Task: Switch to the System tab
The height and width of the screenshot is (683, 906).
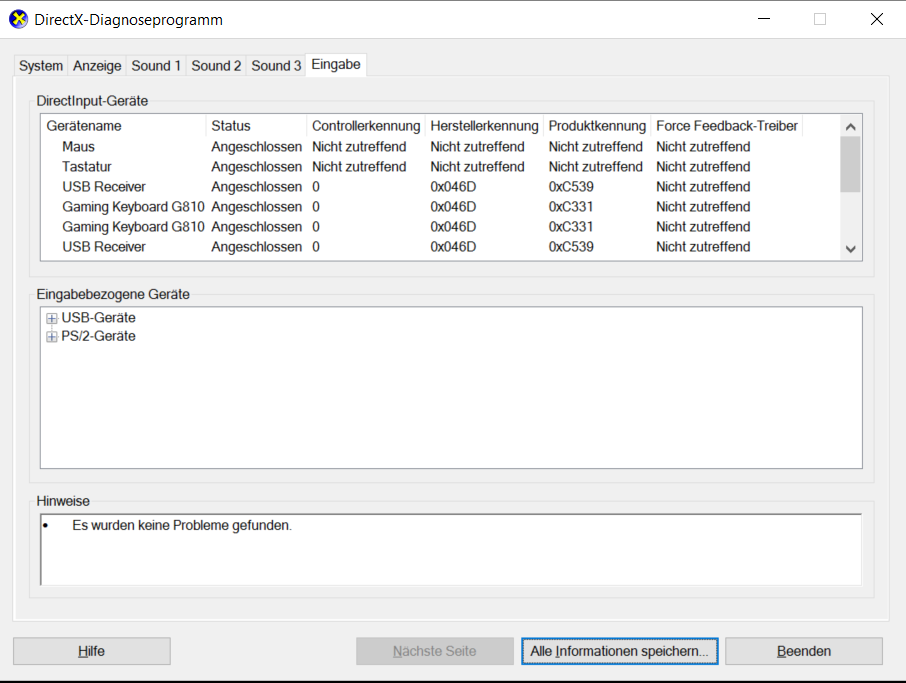Action: point(41,66)
